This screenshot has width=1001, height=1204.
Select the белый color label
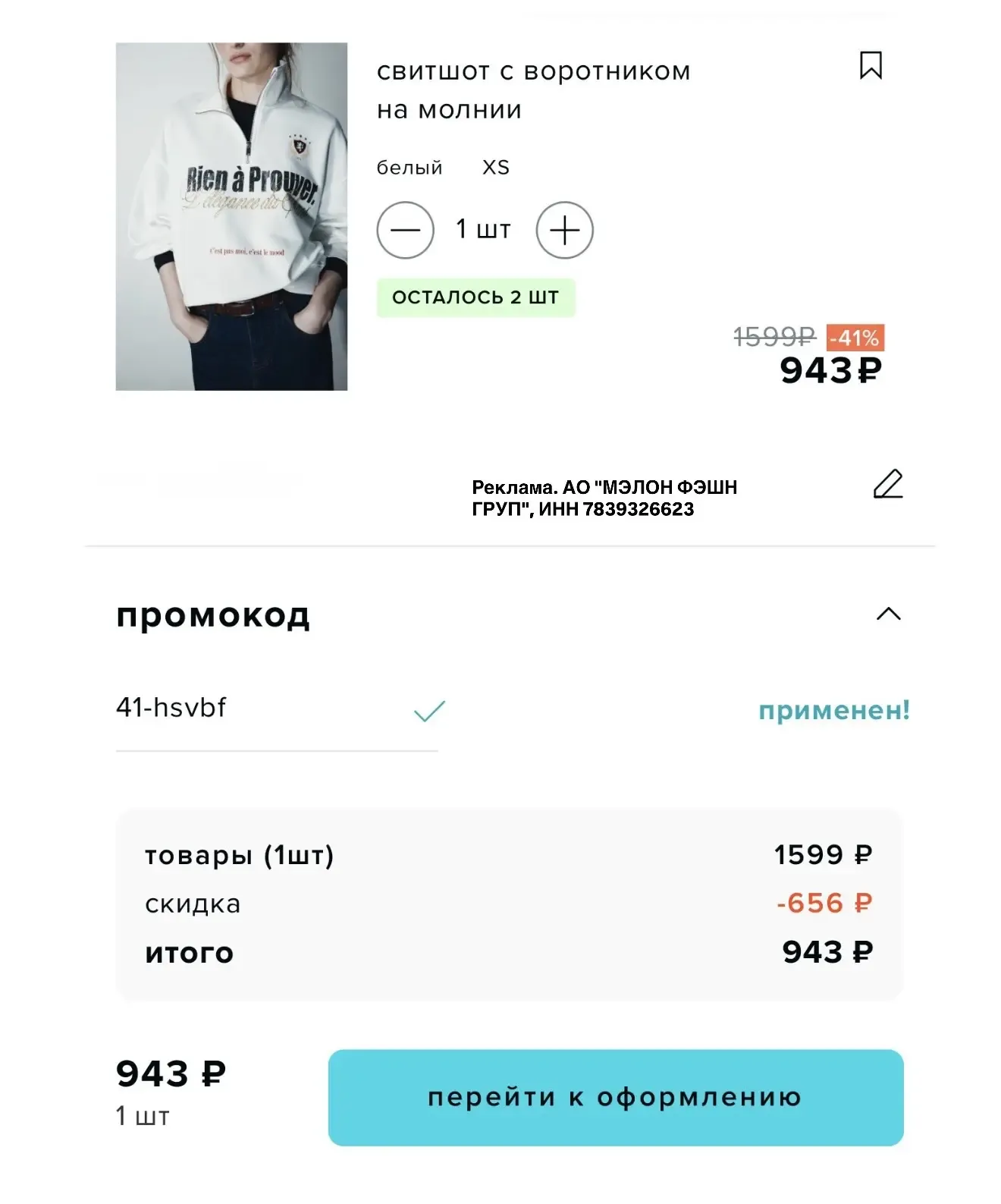pyautogui.click(x=409, y=168)
